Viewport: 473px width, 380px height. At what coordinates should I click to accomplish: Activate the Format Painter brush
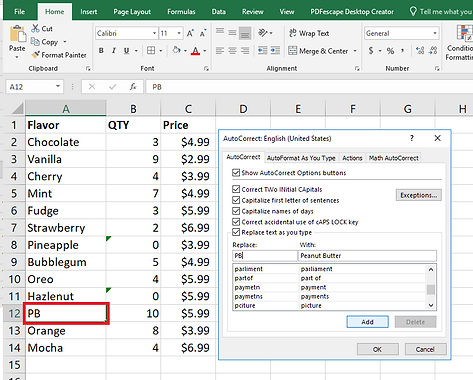(x=35, y=54)
